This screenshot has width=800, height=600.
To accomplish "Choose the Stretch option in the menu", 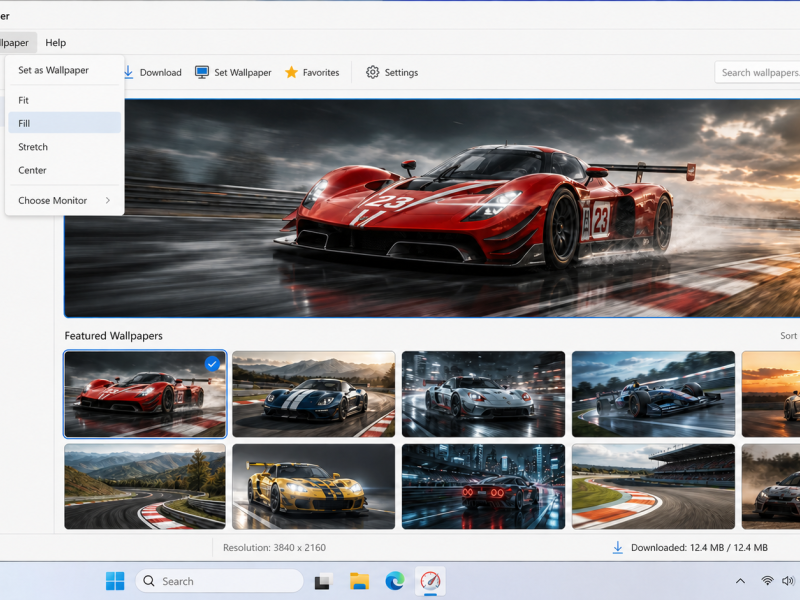I will (65, 147).
